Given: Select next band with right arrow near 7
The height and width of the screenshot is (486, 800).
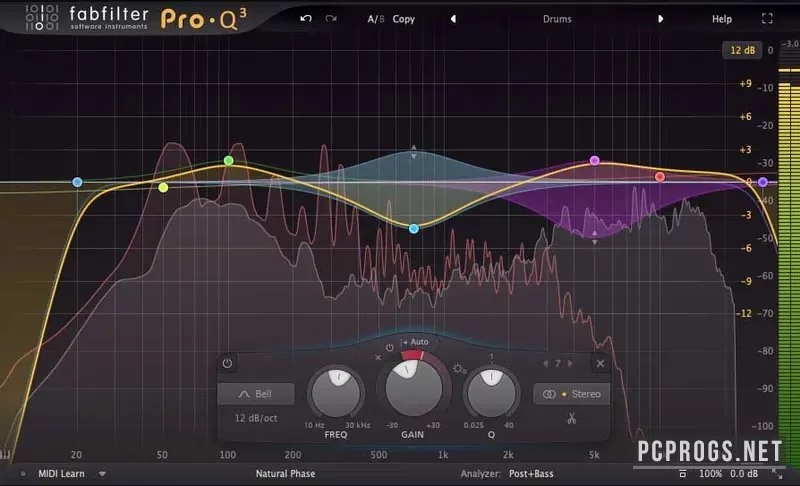Looking at the screenshot, I should pyautogui.click(x=570, y=364).
